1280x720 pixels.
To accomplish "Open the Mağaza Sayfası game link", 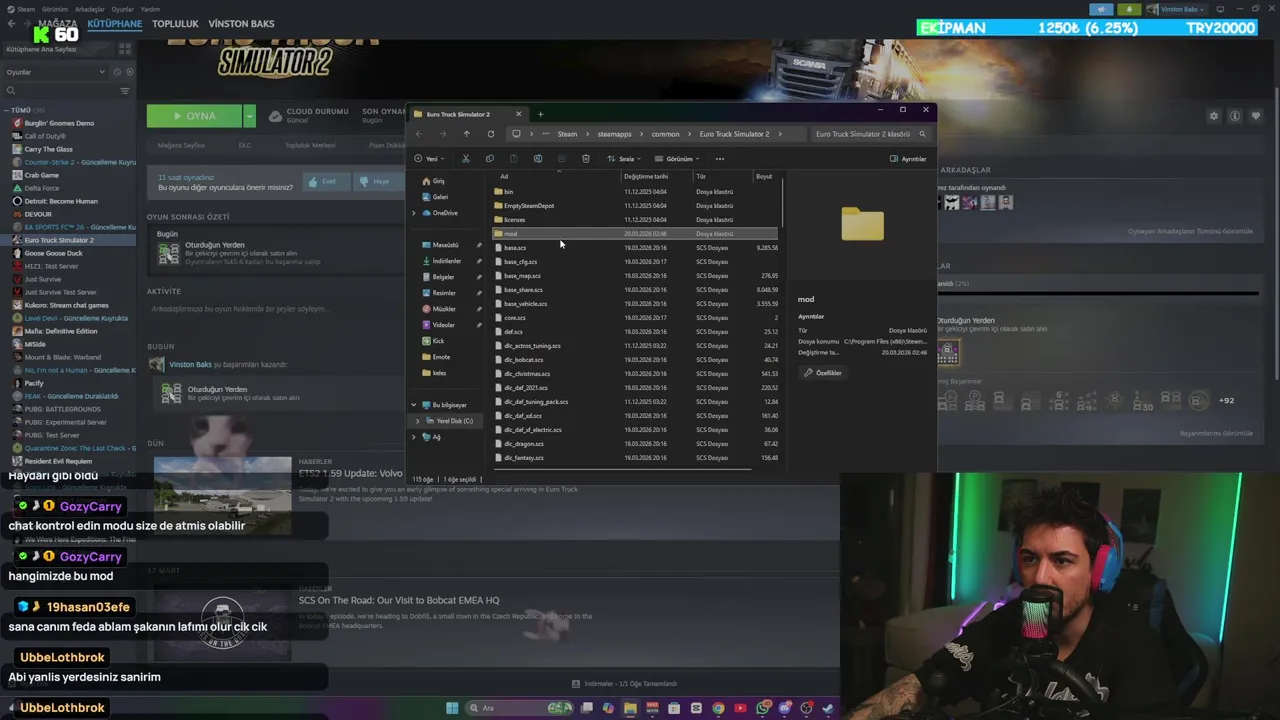I will coord(181,146).
